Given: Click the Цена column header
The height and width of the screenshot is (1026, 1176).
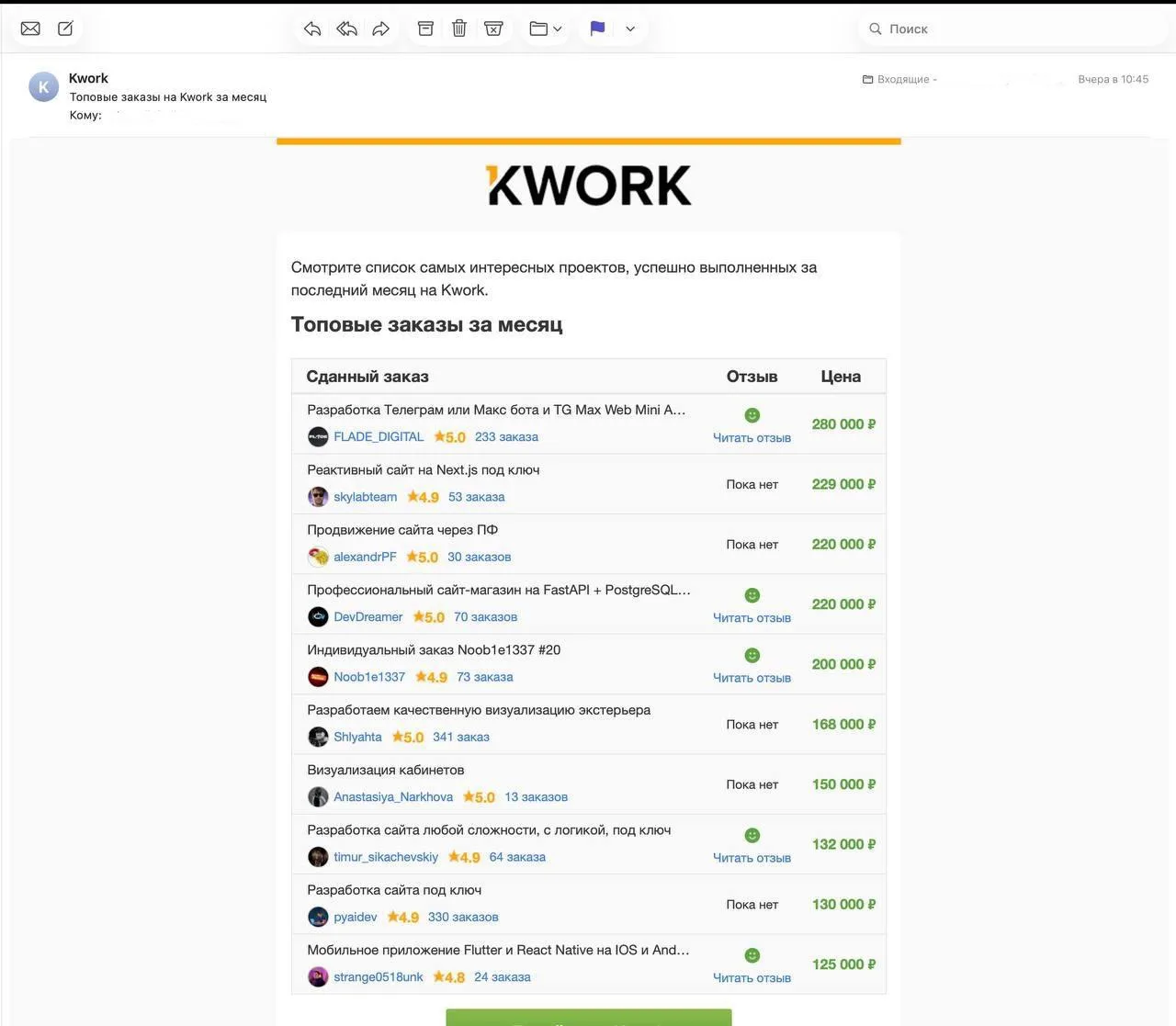Looking at the screenshot, I should click(x=841, y=377).
